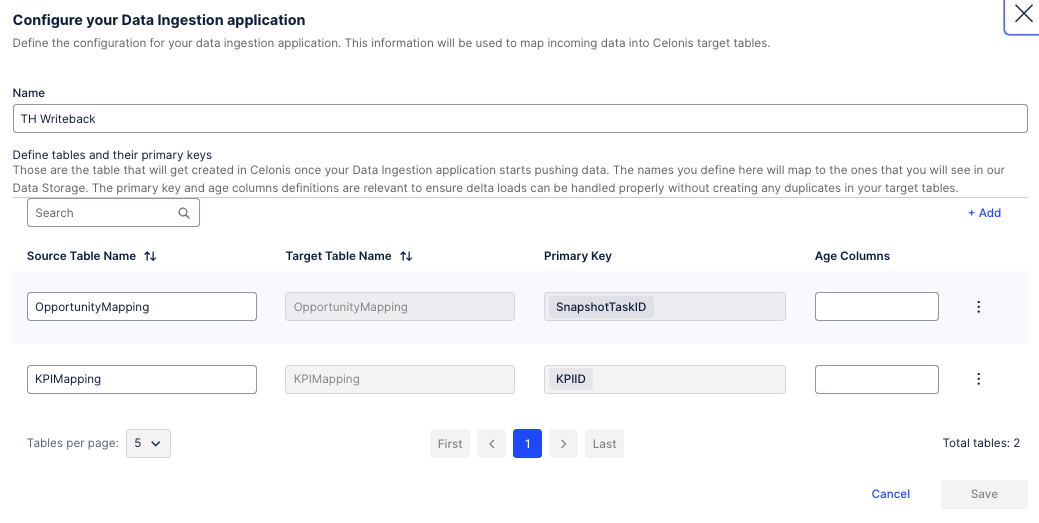Edit OpportunityMapping source table name field
The image size is (1039, 523).
[x=142, y=307]
